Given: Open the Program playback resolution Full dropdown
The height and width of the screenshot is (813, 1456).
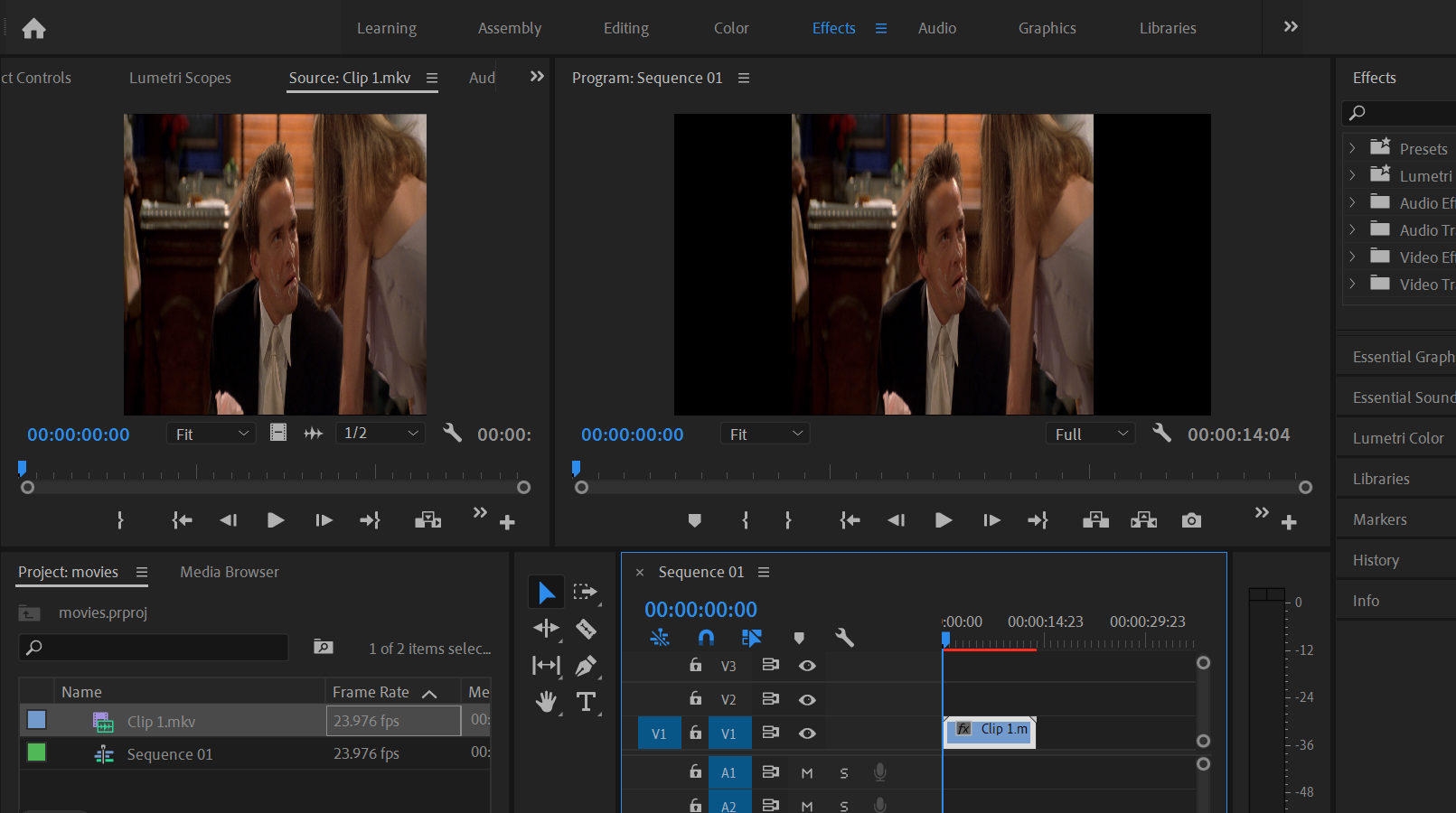Looking at the screenshot, I should 1091,435.
